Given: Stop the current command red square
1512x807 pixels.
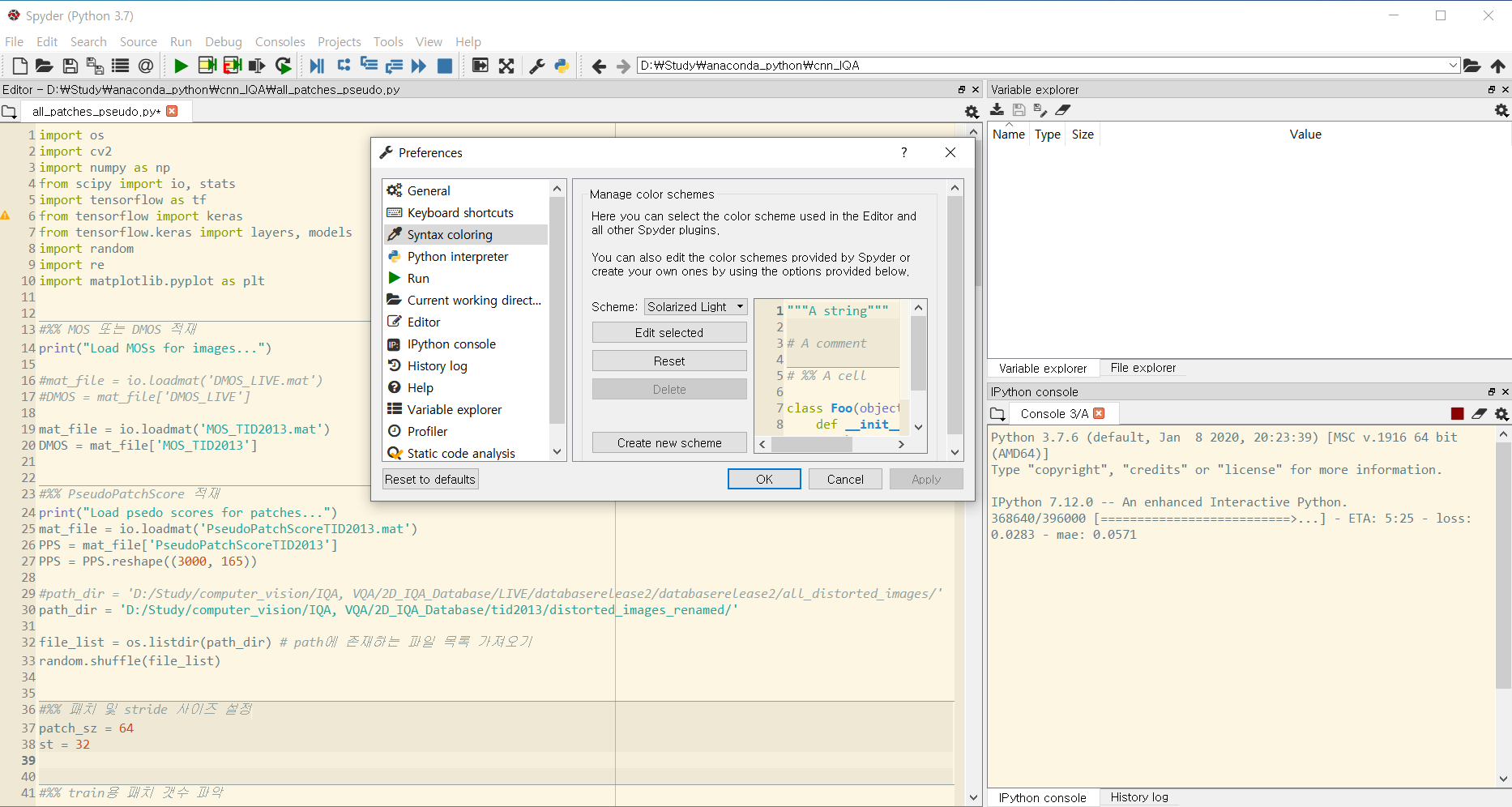Looking at the screenshot, I should pos(1458,414).
